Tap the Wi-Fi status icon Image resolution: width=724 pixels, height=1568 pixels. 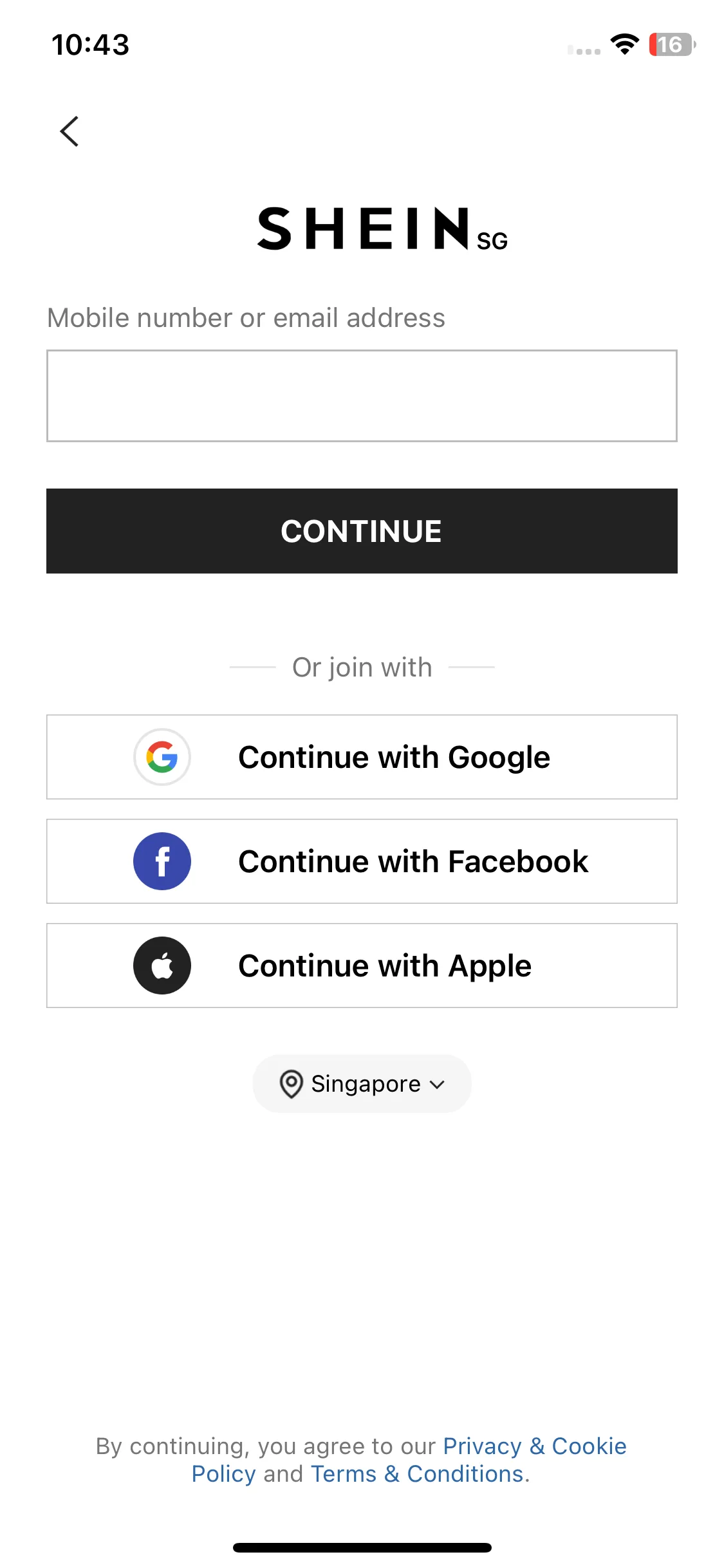(624, 44)
